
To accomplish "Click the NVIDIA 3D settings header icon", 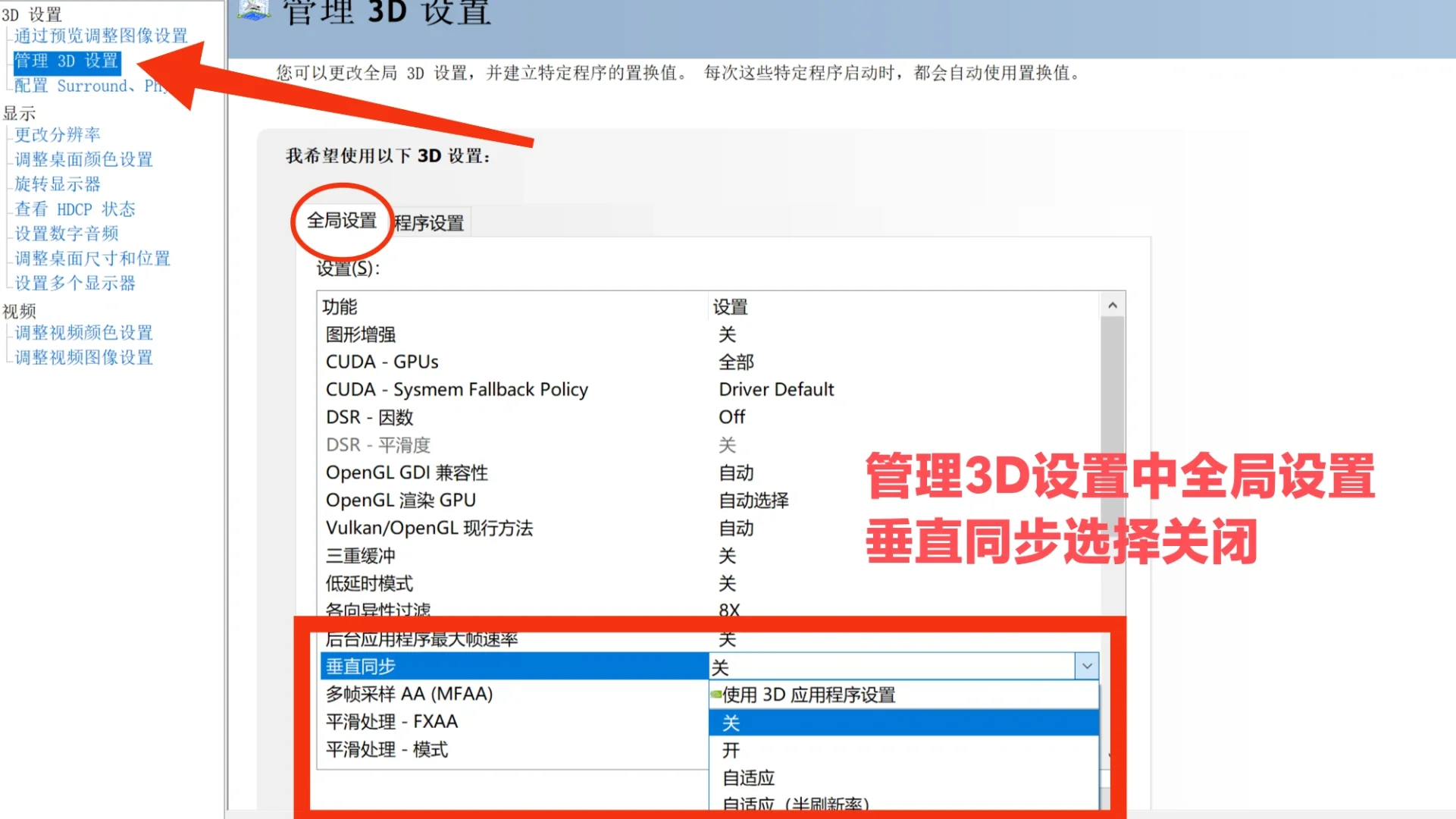I will tap(254, 9).
